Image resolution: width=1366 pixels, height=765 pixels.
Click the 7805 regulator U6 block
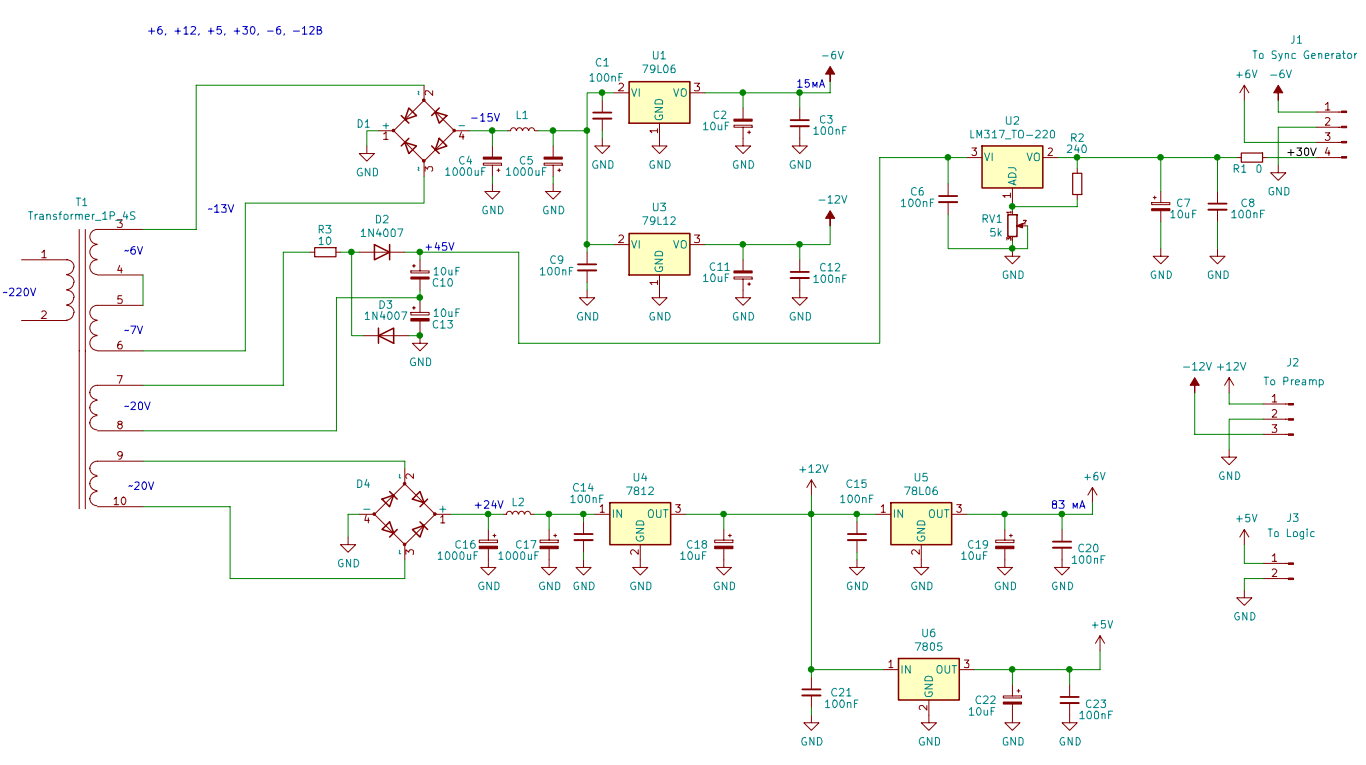(928, 678)
